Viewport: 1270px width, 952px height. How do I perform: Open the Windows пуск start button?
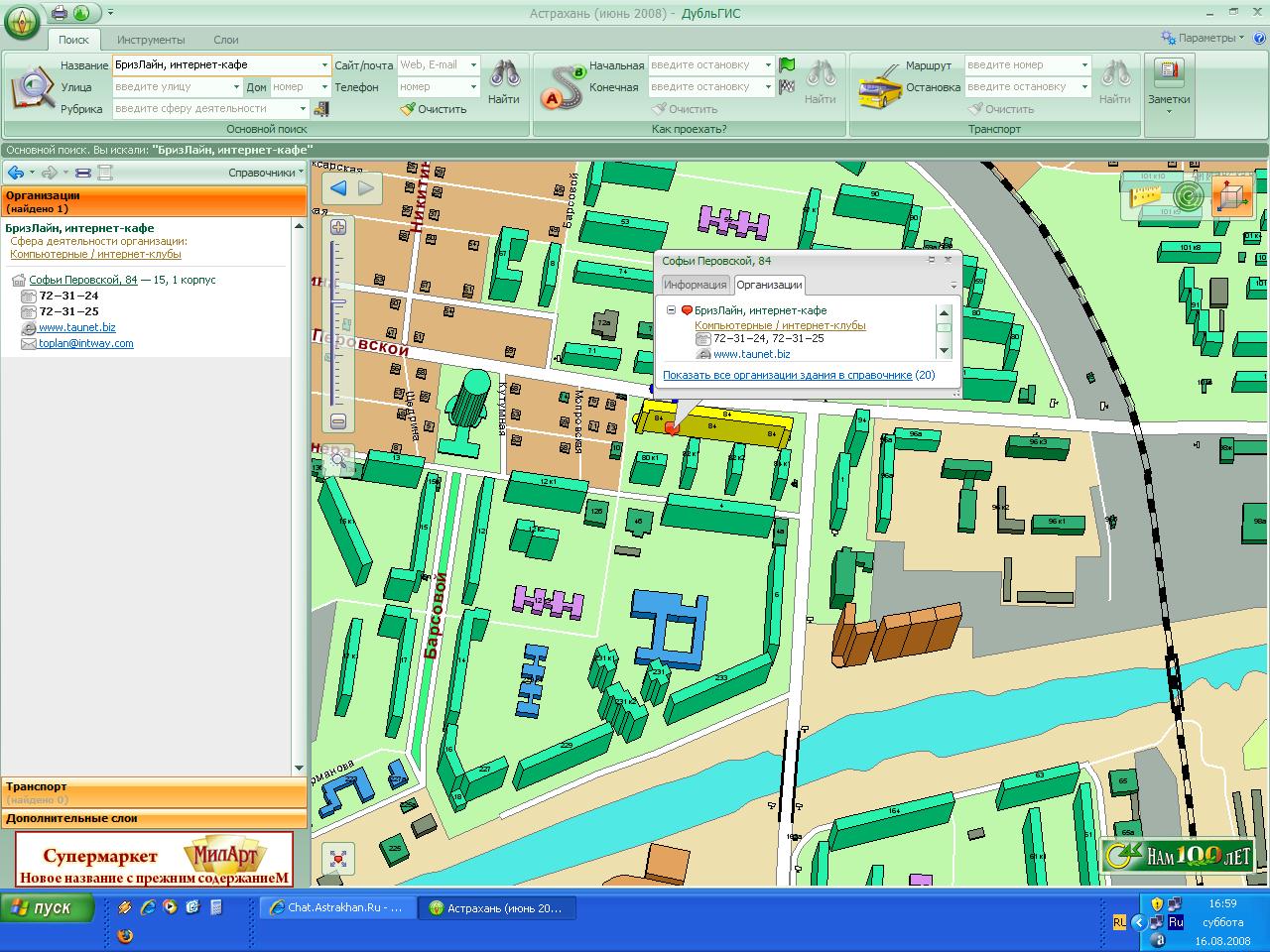coord(48,907)
